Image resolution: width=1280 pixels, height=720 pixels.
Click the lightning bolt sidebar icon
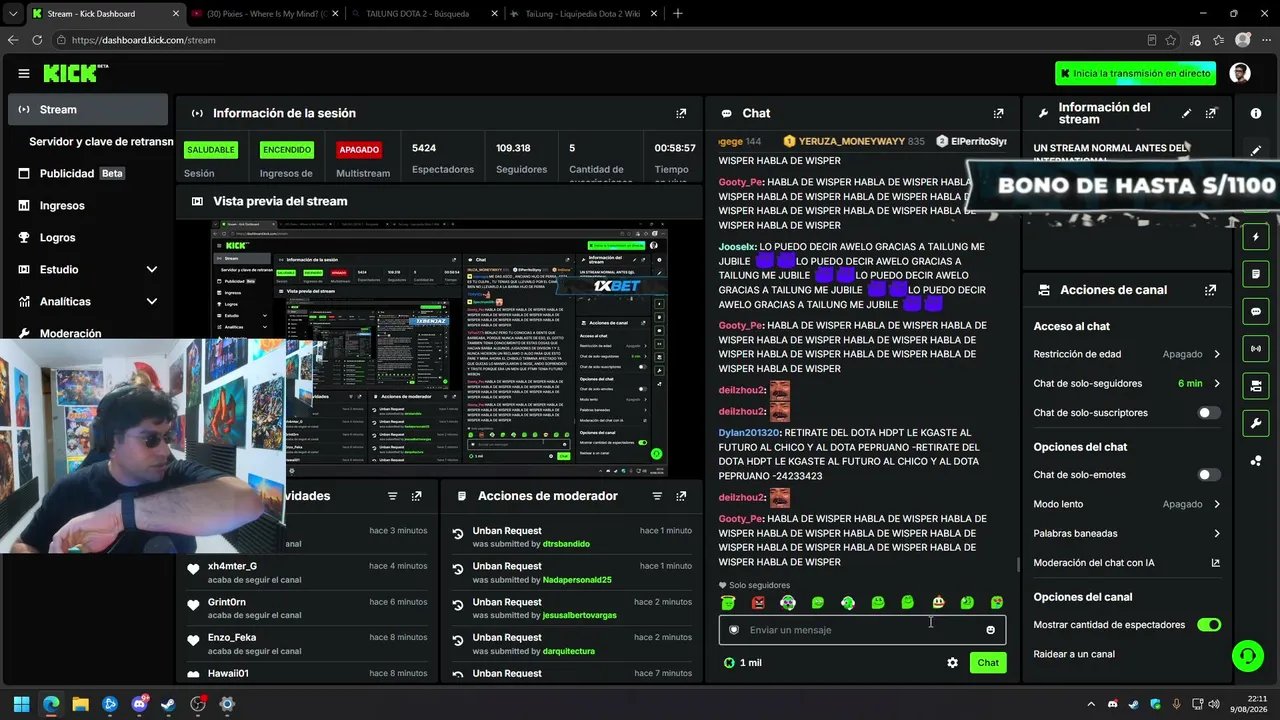(x=1256, y=237)
